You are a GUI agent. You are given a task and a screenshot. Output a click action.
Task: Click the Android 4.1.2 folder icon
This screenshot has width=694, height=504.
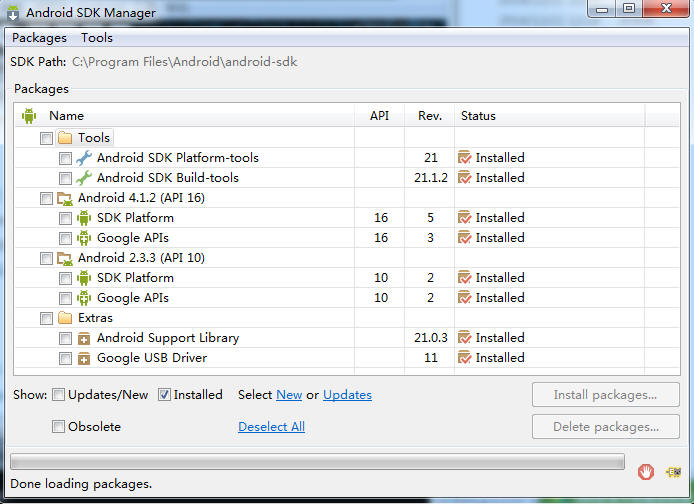tap(65, 199)
